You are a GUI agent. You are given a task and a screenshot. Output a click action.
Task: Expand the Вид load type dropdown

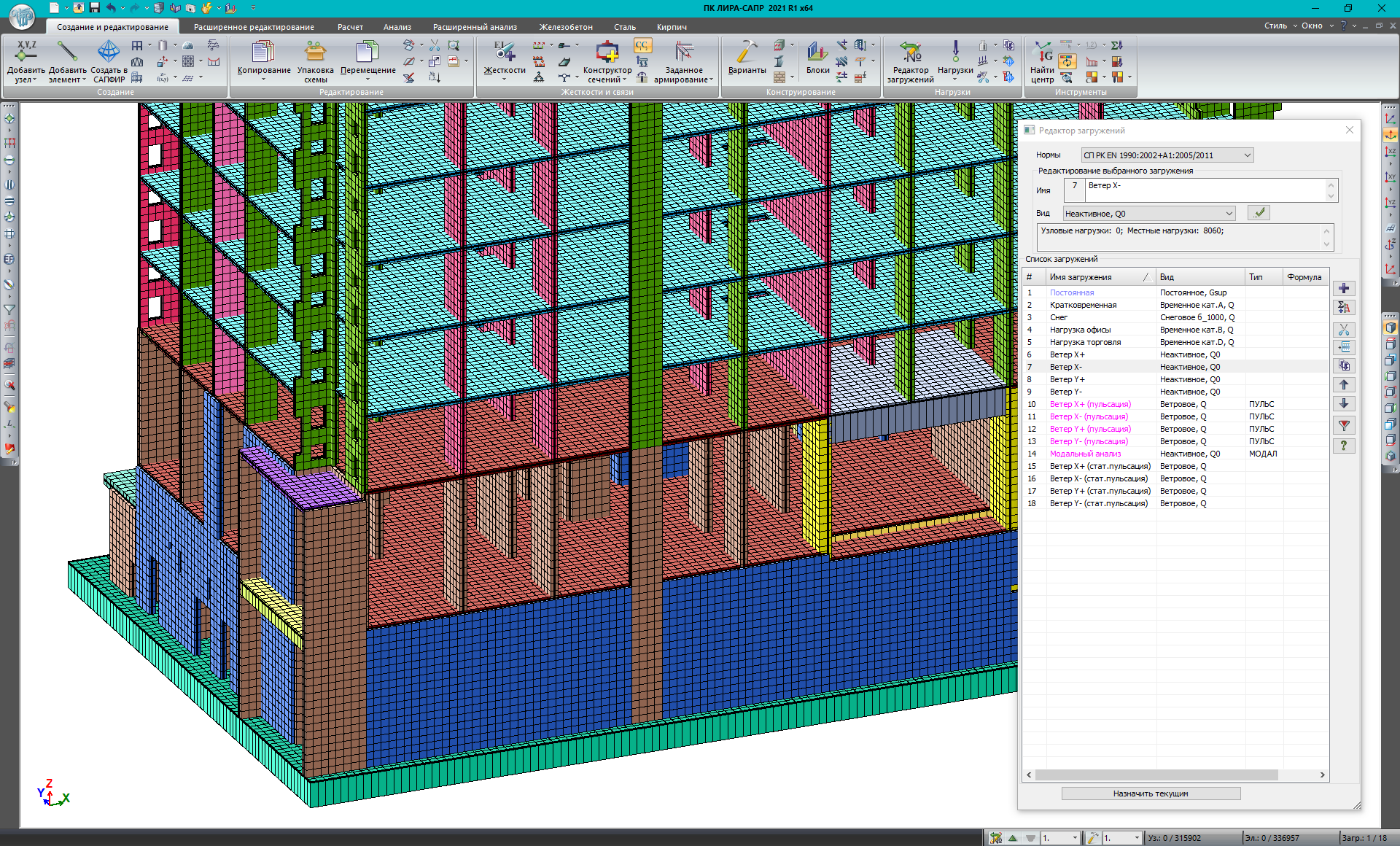tap(1229, 214)
